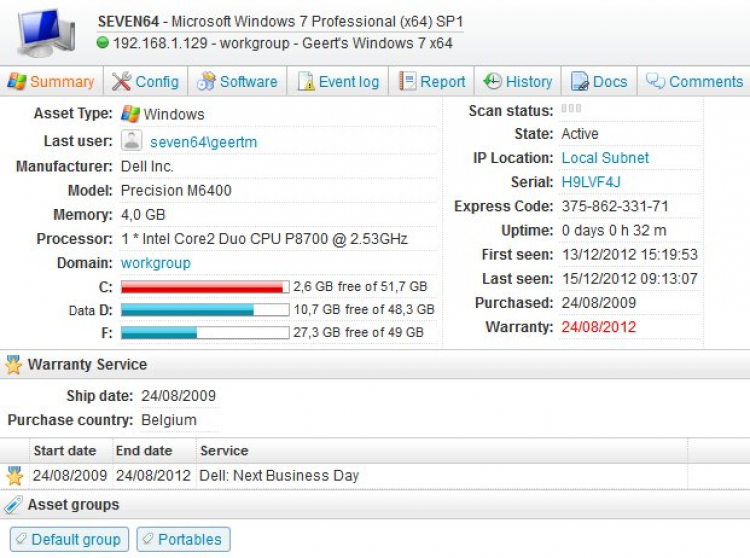The height and width of the screenshot is (558, 750).
Task: Open the Local Subnet IP location link
Action: 605,158
